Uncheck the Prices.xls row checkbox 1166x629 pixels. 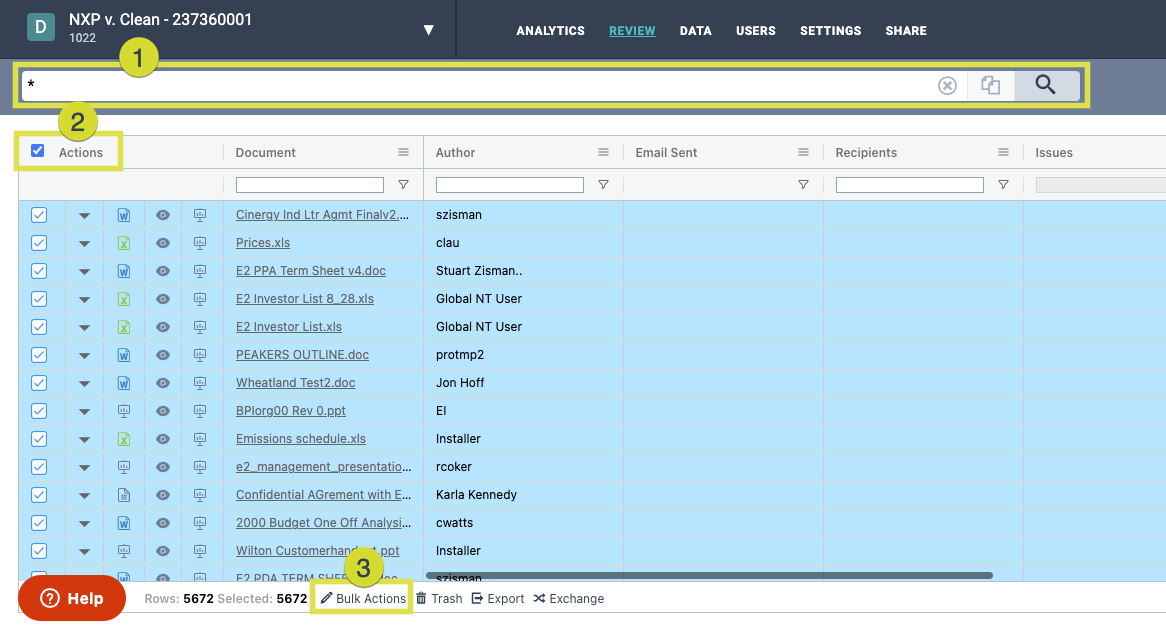click(39, 243)
